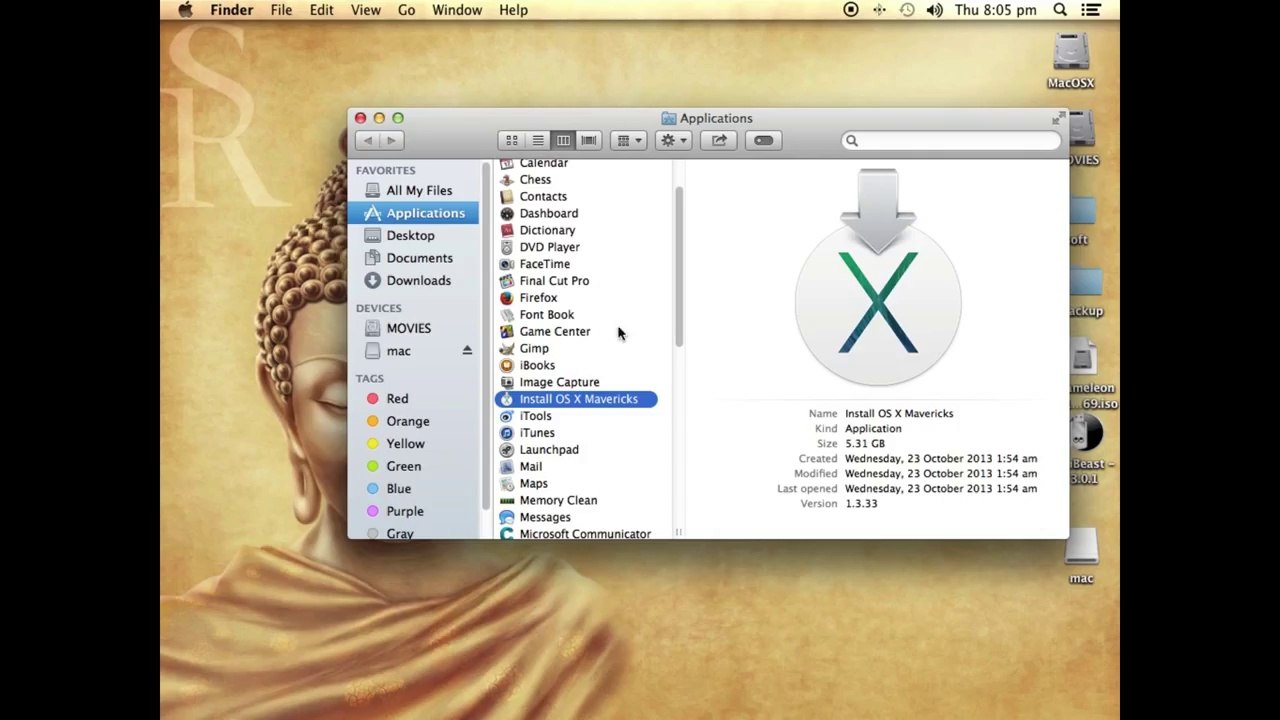Image resolution: width=1280 pixels, height=720 pixels.
Task: Open the Action gear dropdown menu
Action: [673, 141]
